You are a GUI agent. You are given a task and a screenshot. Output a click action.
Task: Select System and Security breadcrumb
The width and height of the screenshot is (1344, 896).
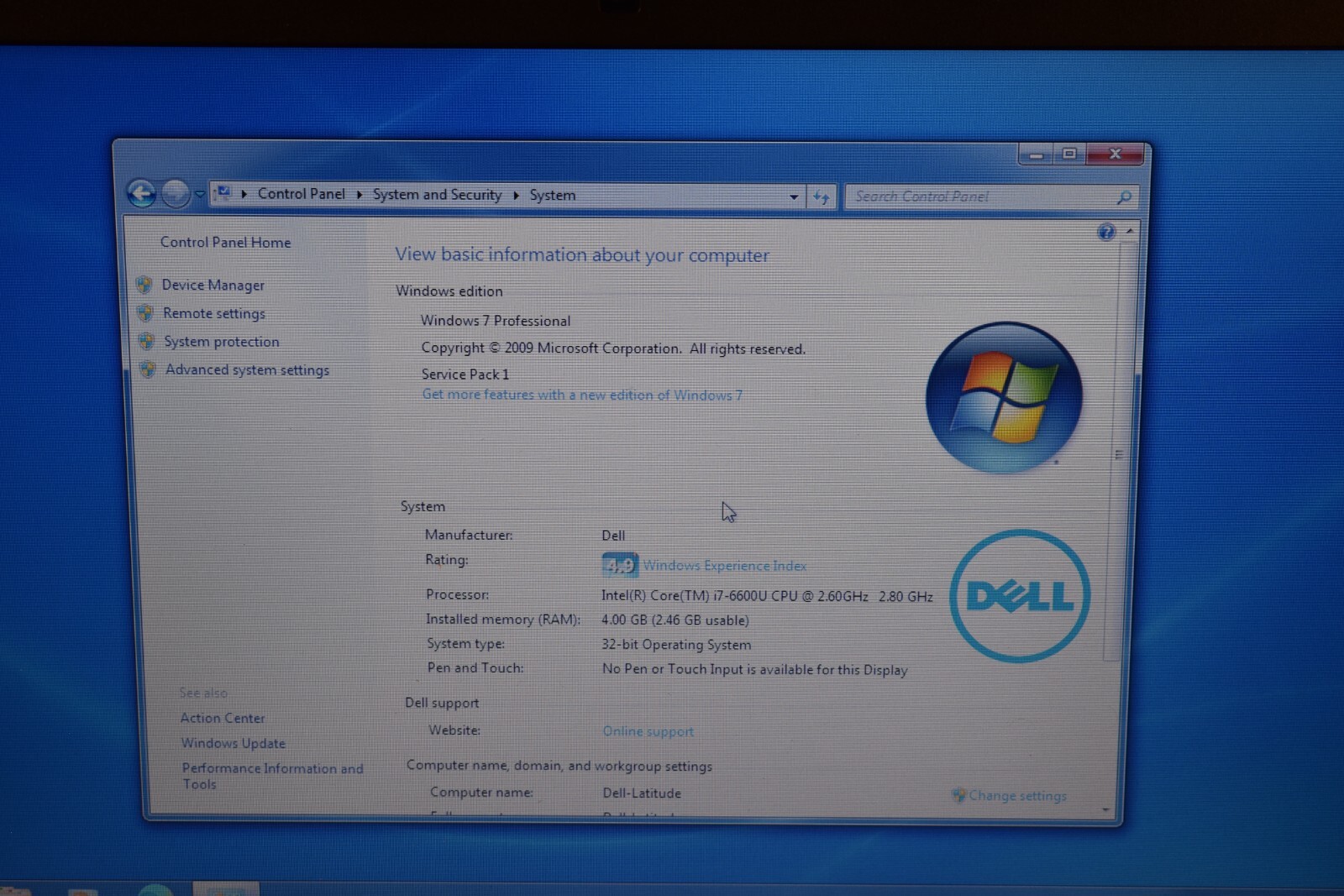point(437,195)
